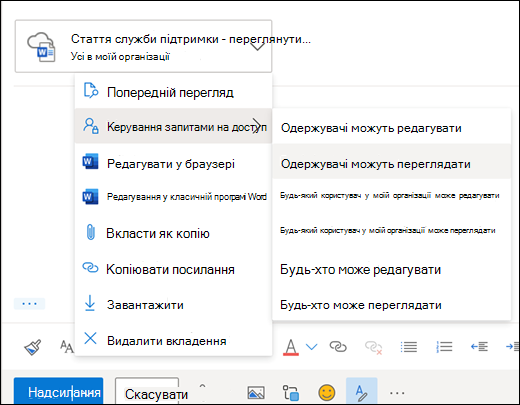This screenshot has height=405, width=520.
Task: Click the format painter brush icon
Action: click(x=32, y=347)
